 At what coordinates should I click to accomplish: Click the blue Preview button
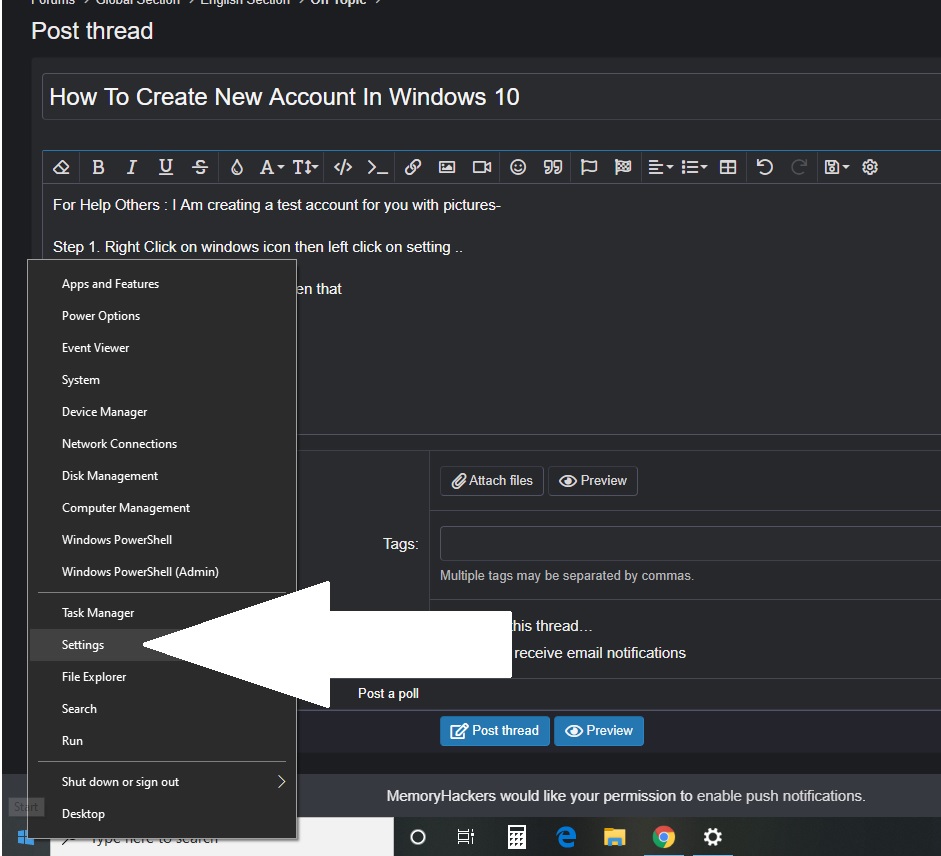click(x=599, y=731)
